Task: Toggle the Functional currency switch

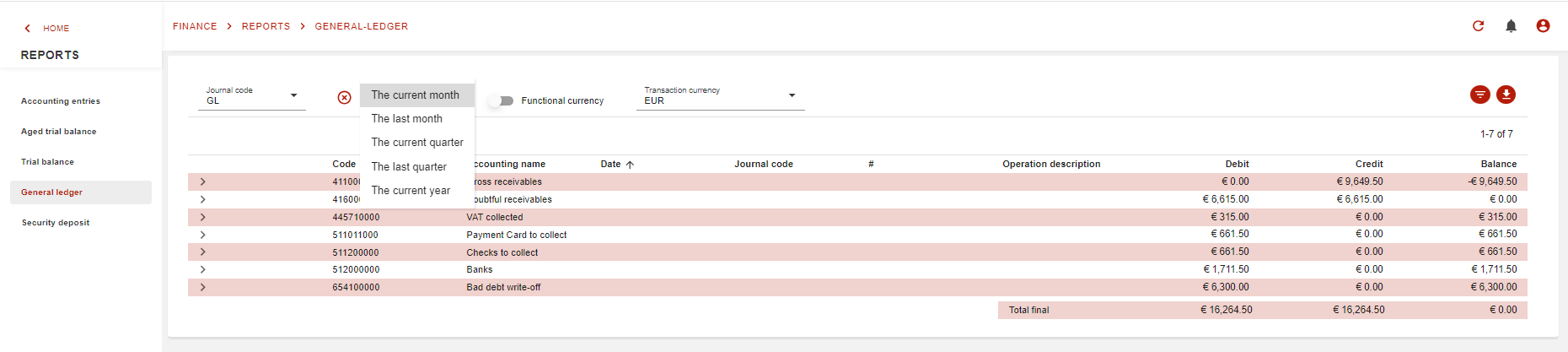Action: pyautogui.click(x=503, y=100)
